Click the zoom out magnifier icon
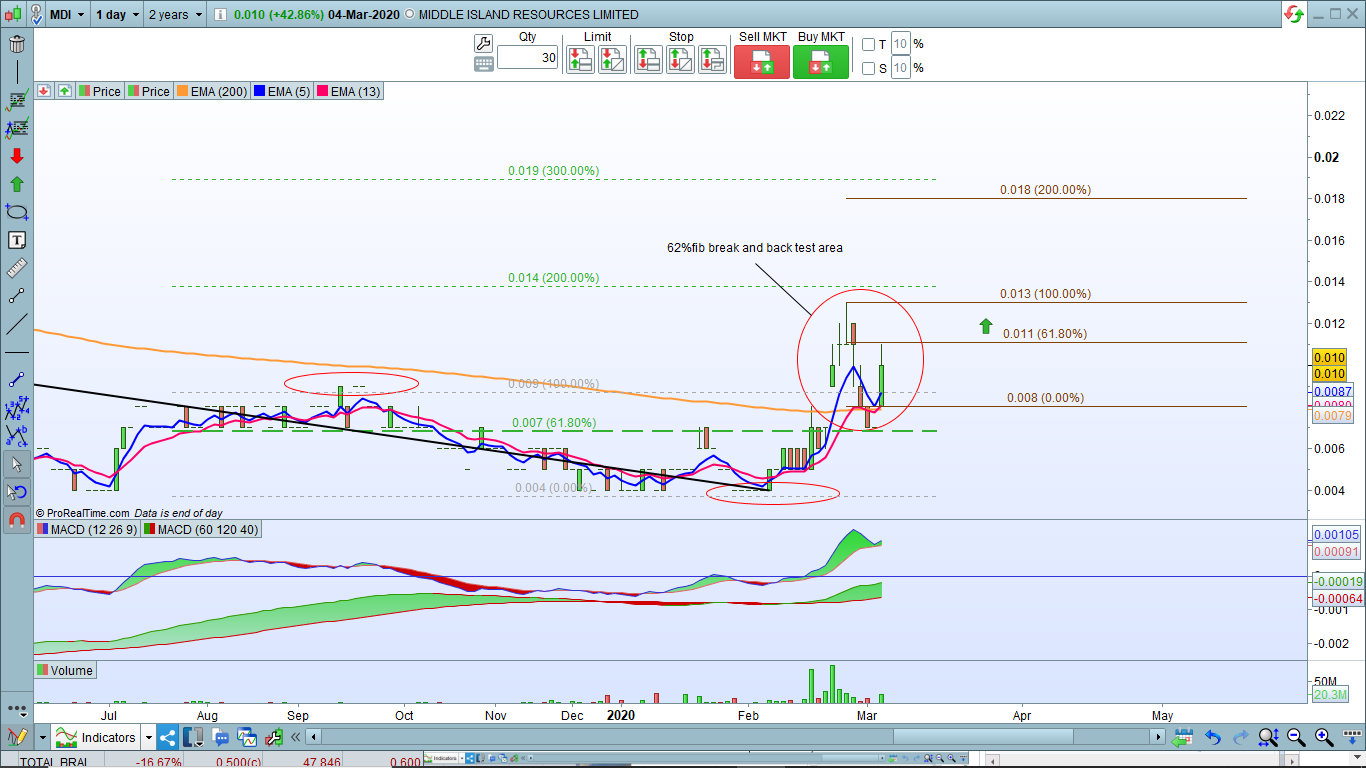The width and height of the screenshot is (1366, 768). point(1296,737)
